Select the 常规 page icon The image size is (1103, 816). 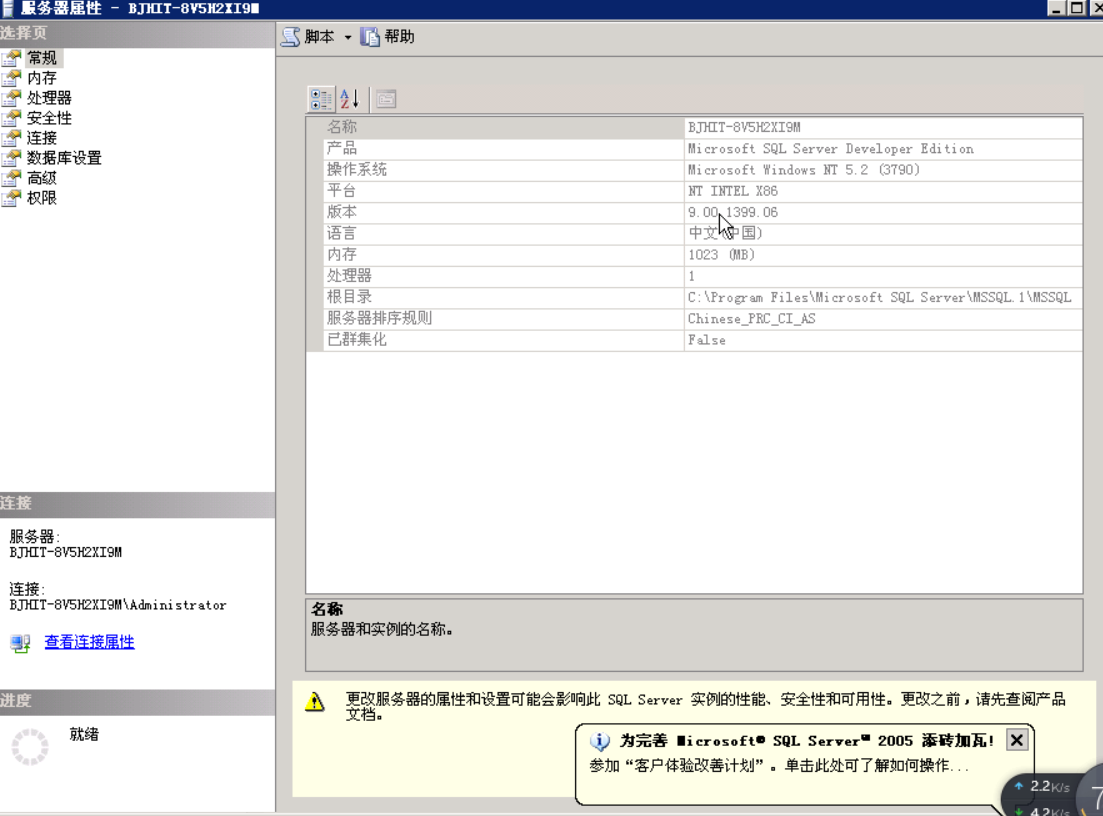[11, 58]
